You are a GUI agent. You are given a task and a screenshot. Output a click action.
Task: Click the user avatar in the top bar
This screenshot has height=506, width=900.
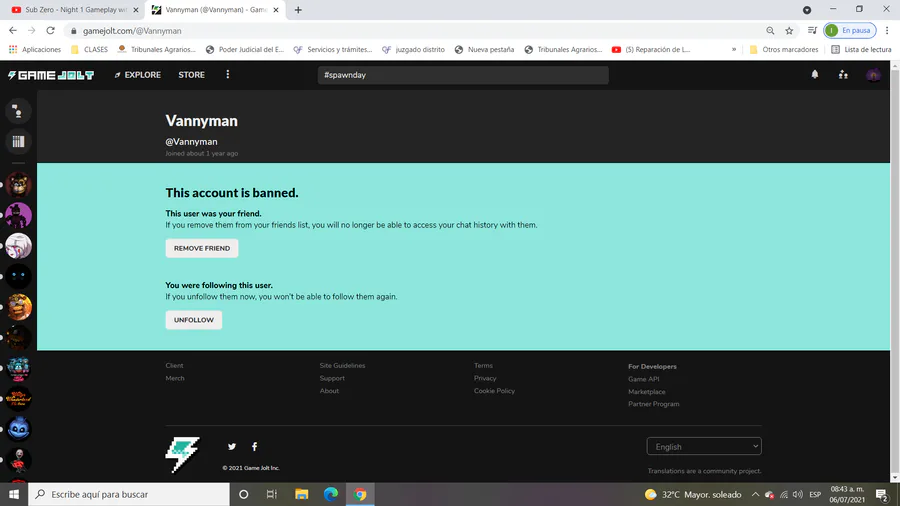pos(874,75)
